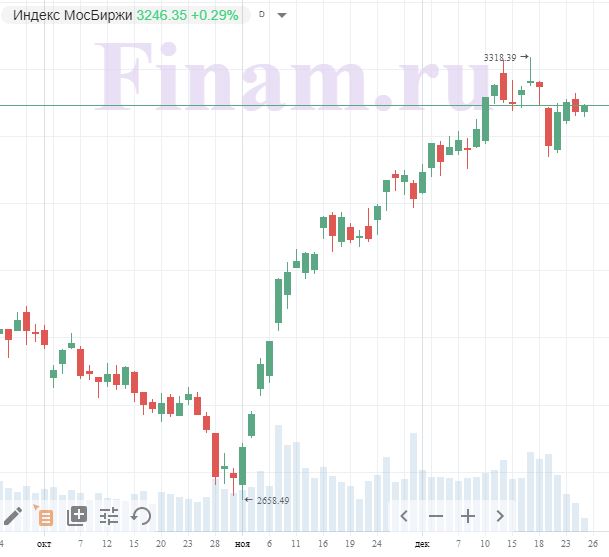Click the 'ноя' month label on time axis

(242, 544)
